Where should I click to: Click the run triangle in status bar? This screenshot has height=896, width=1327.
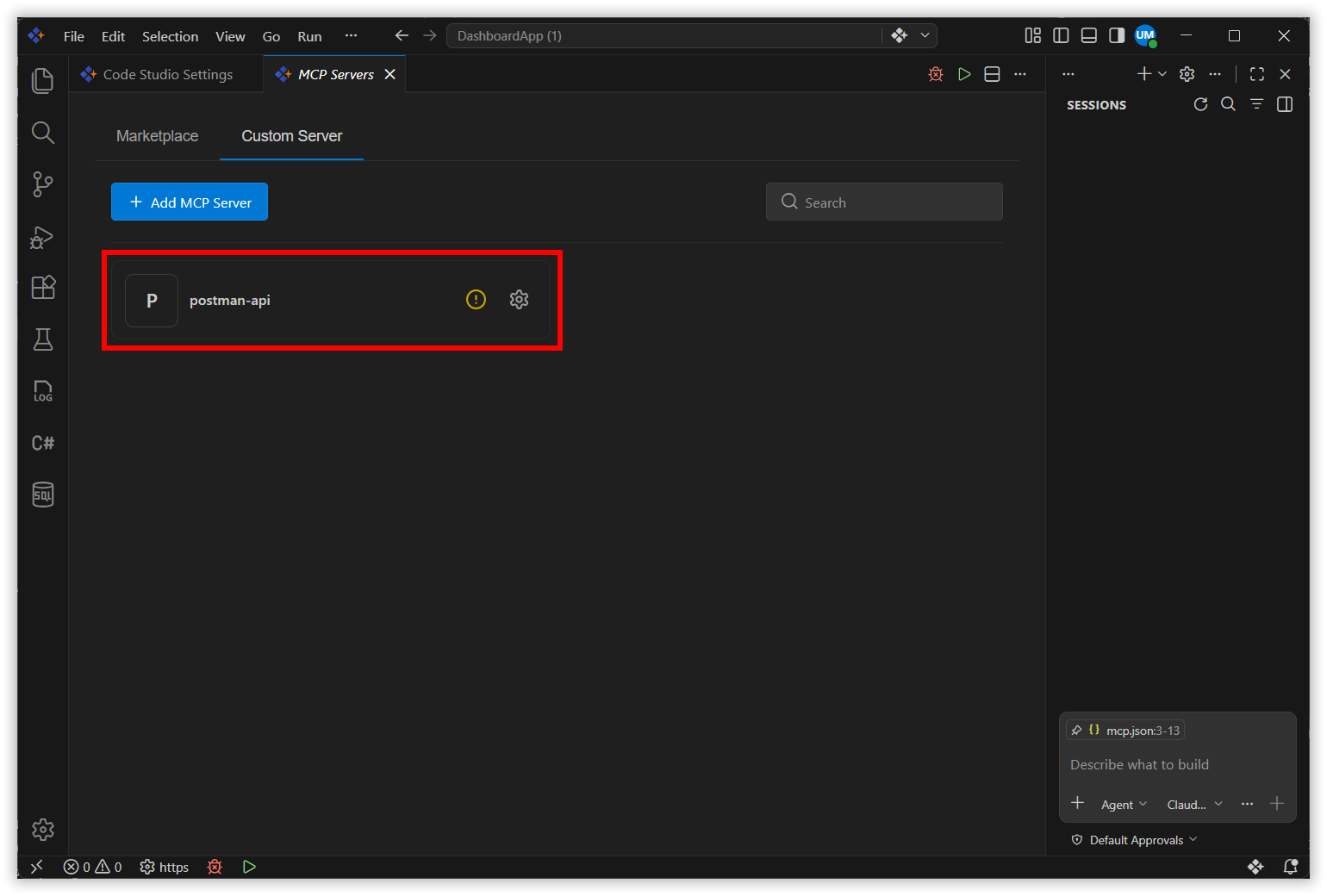pos(249,867)
